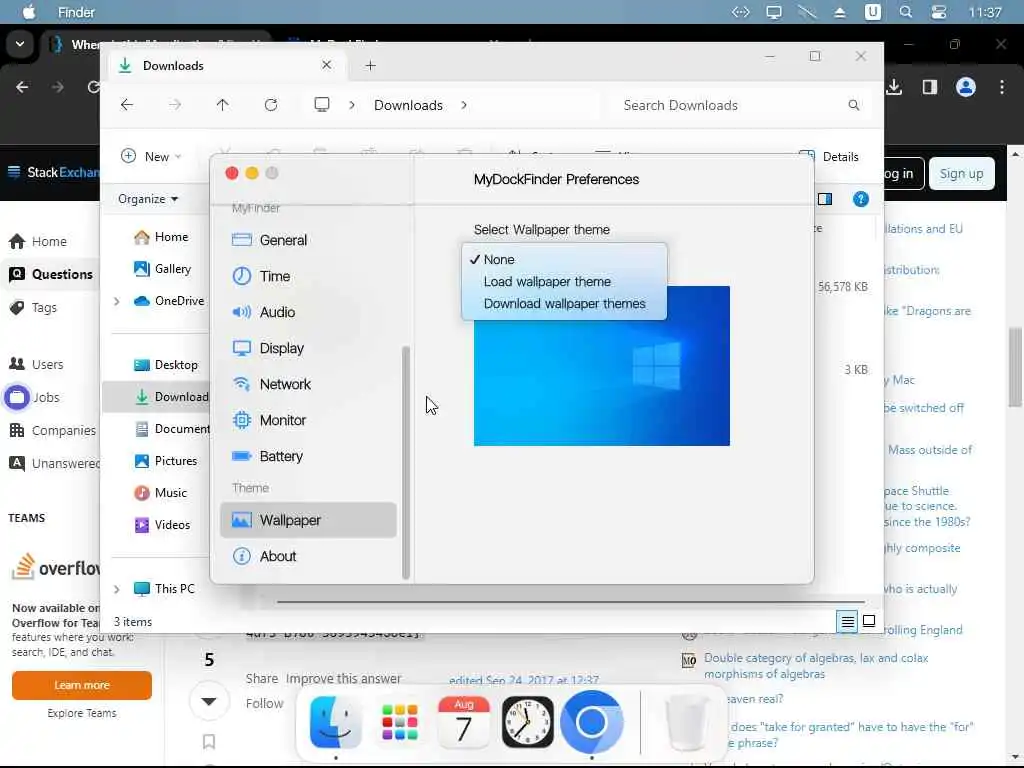Open Music folder in Explorer
The width and height of the screenshot is (1024, 768).
coord(161,492)
